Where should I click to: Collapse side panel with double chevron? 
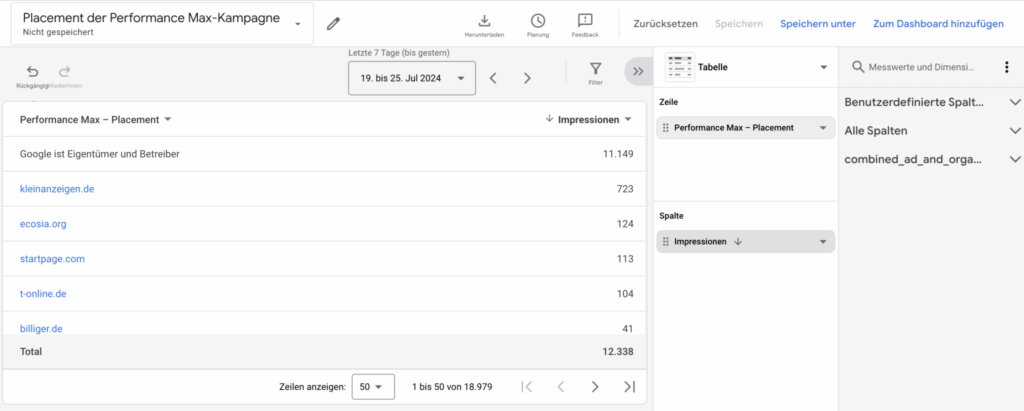click(639, 71)
